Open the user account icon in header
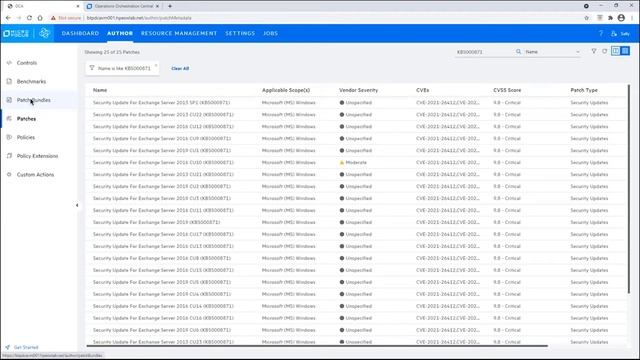The height and width of the screenshot is (360, 640). coord(614,33)
